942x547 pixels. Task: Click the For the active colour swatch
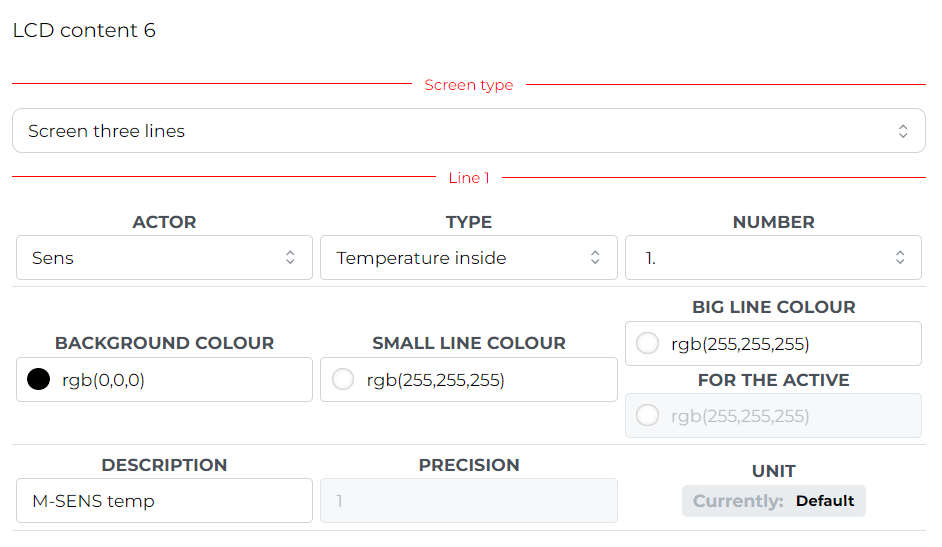coord(648,416)
